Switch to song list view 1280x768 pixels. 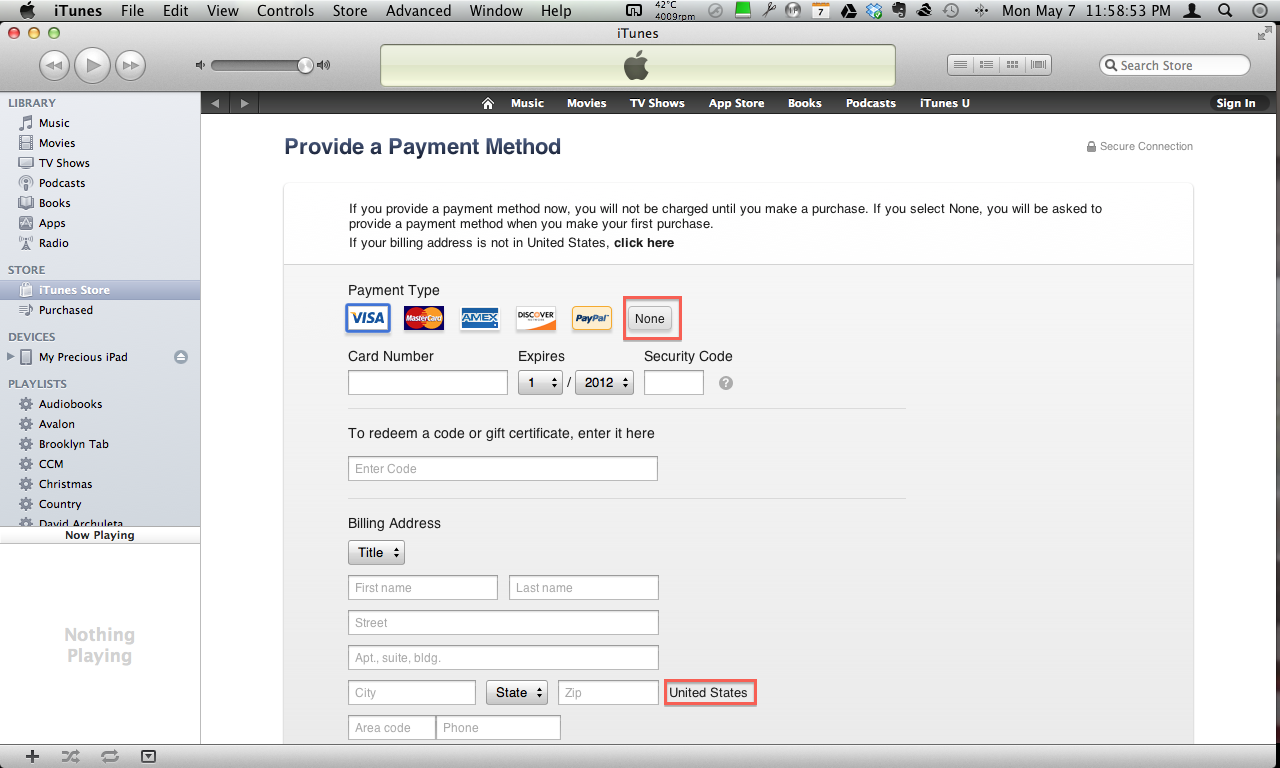coord(960,65)
